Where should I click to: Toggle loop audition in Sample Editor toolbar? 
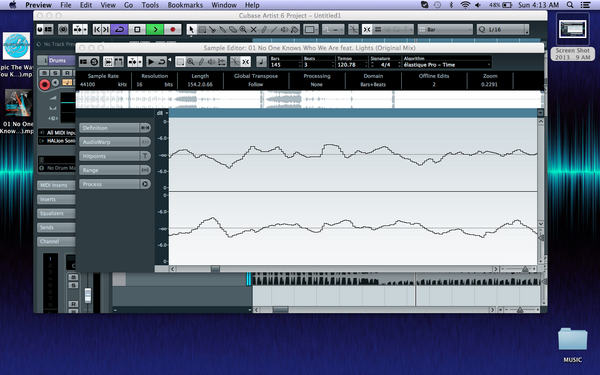point(161,62)
